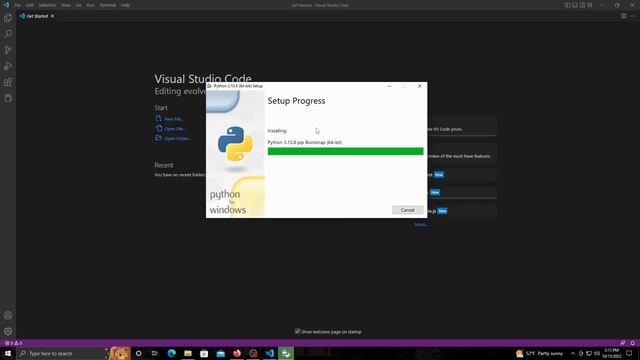640x360 pixels.
Task: Open the Selection menu in VS Code
Action: [x=47, y=5]
